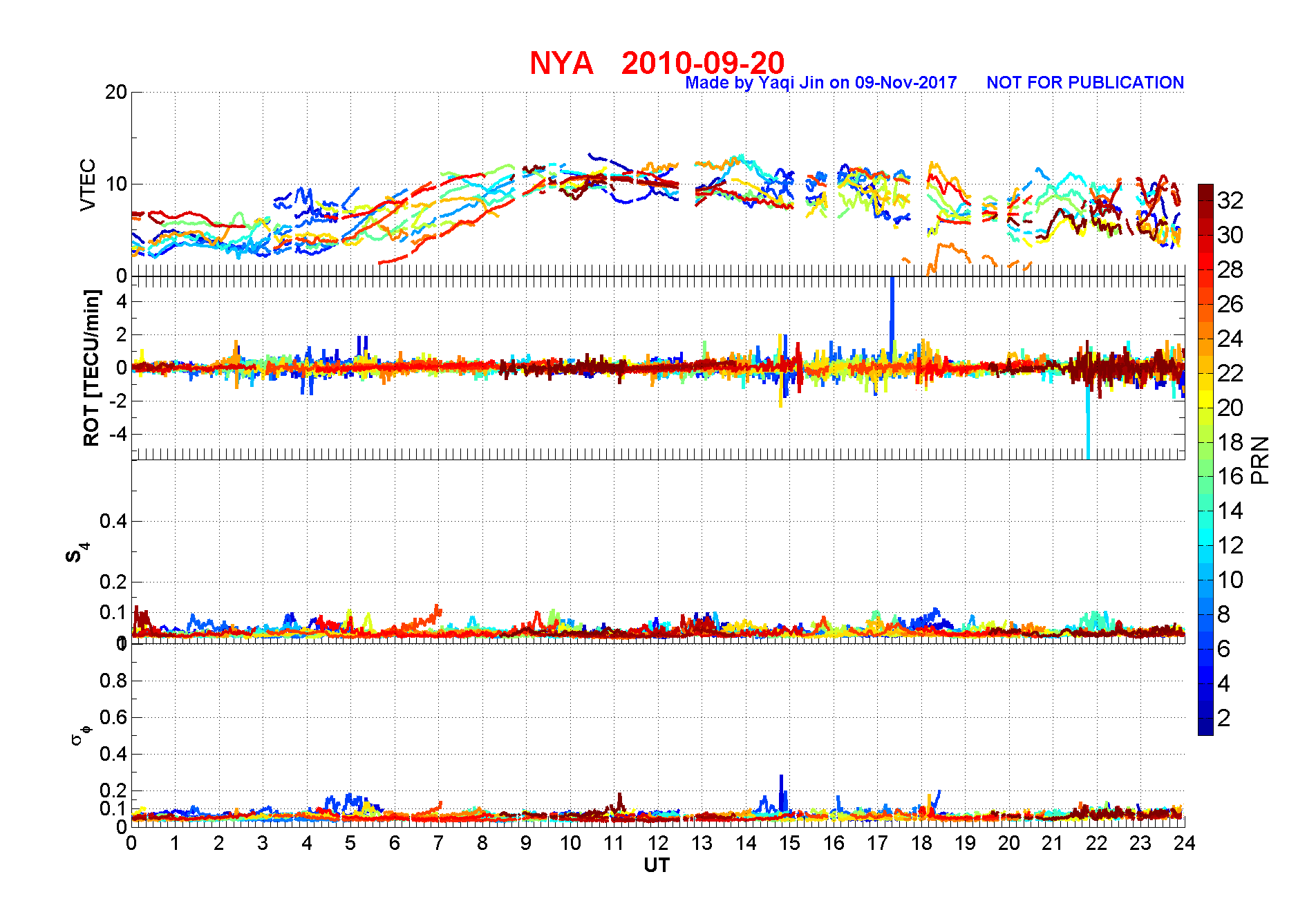Screen dimensions: 1316x919
Task: Click x-axis tick label 7
Action: [438, 843]
